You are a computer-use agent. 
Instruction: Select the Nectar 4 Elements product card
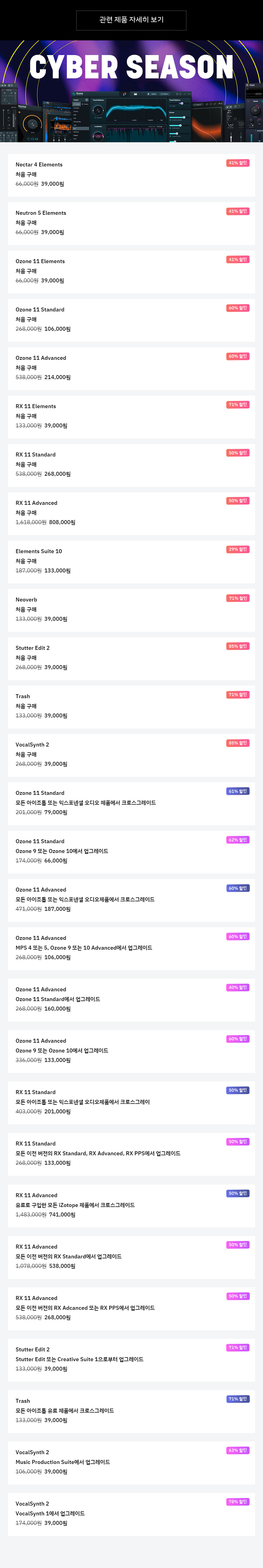pyautogui.click(x=131, y=175)
